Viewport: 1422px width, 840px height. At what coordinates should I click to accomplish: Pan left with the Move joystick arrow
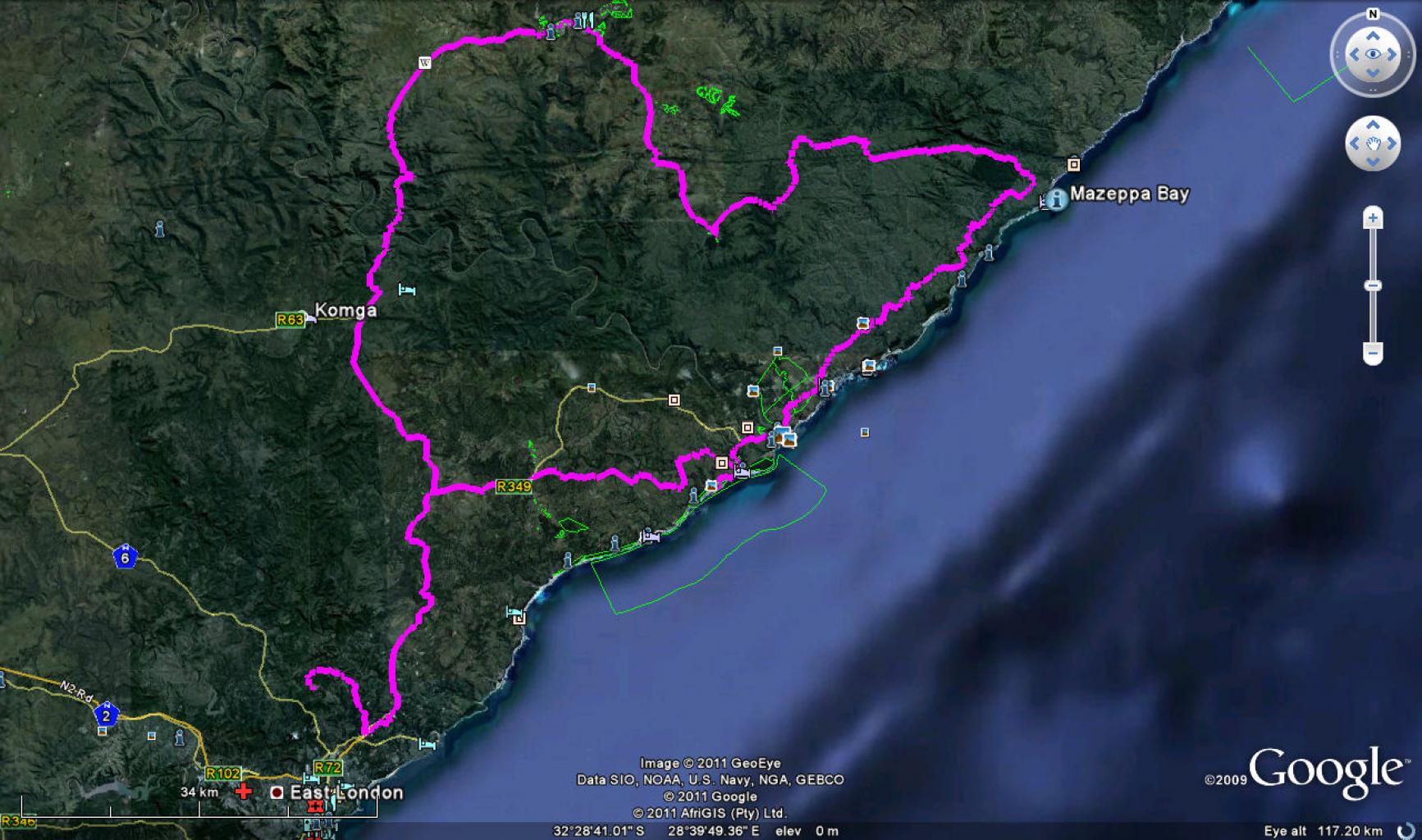click(x=1354, y=144)
